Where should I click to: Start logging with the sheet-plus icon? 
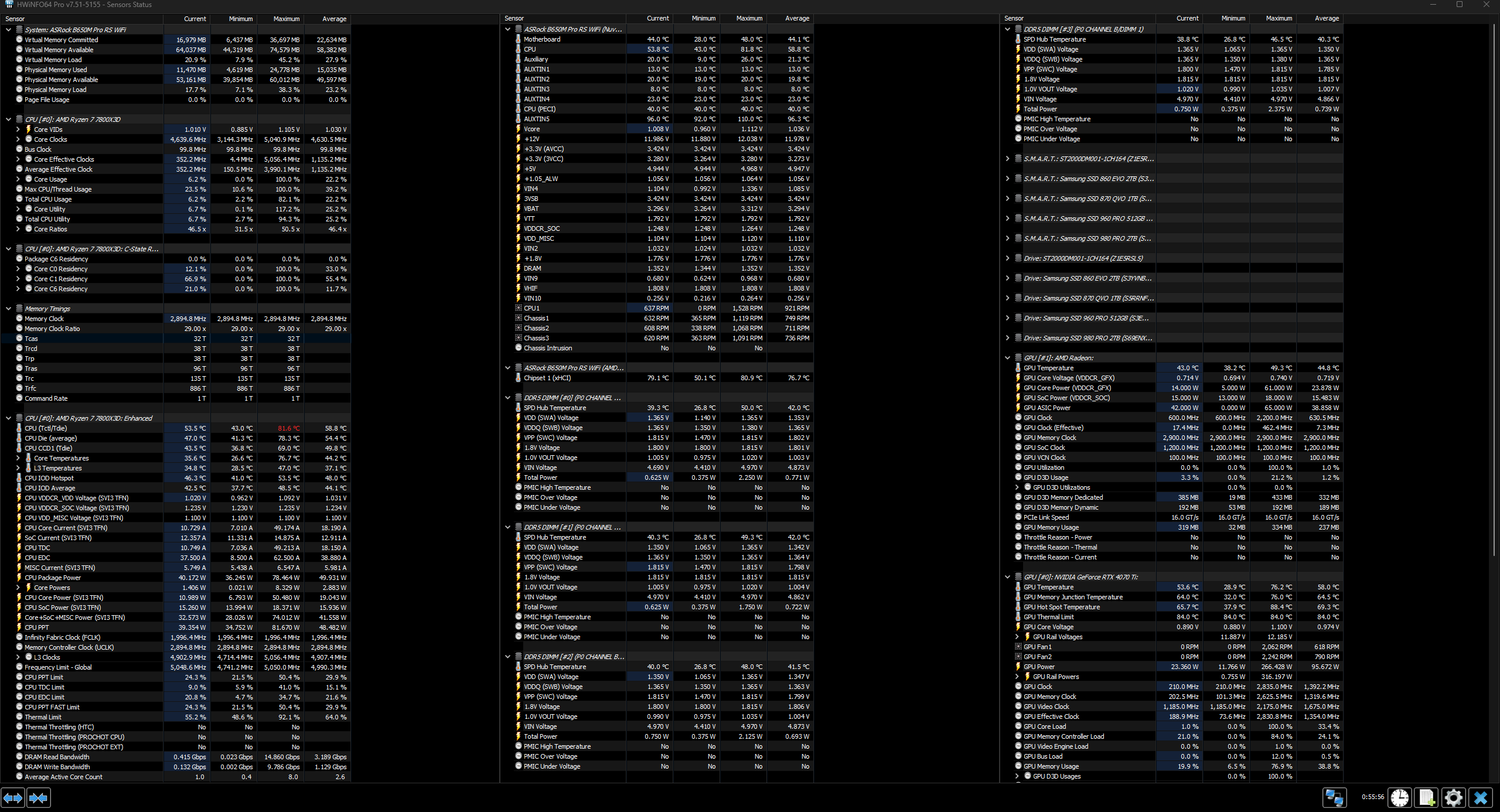coord(1427,797)
